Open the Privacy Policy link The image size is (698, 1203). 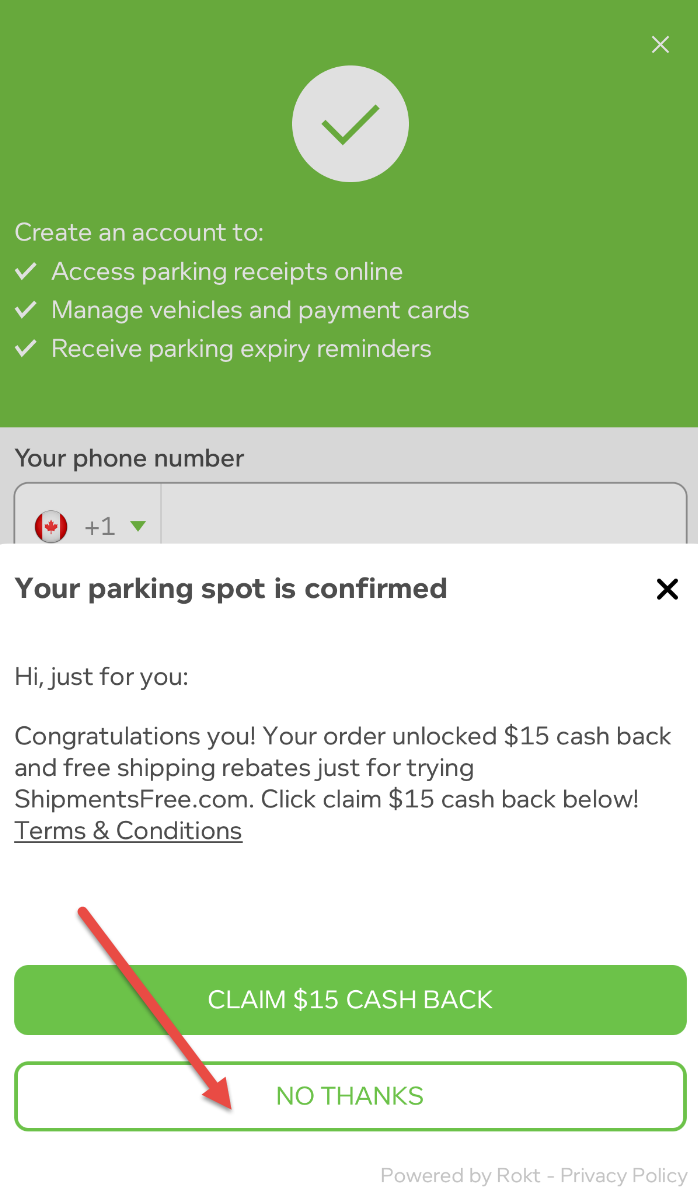tap(624, 1176)
